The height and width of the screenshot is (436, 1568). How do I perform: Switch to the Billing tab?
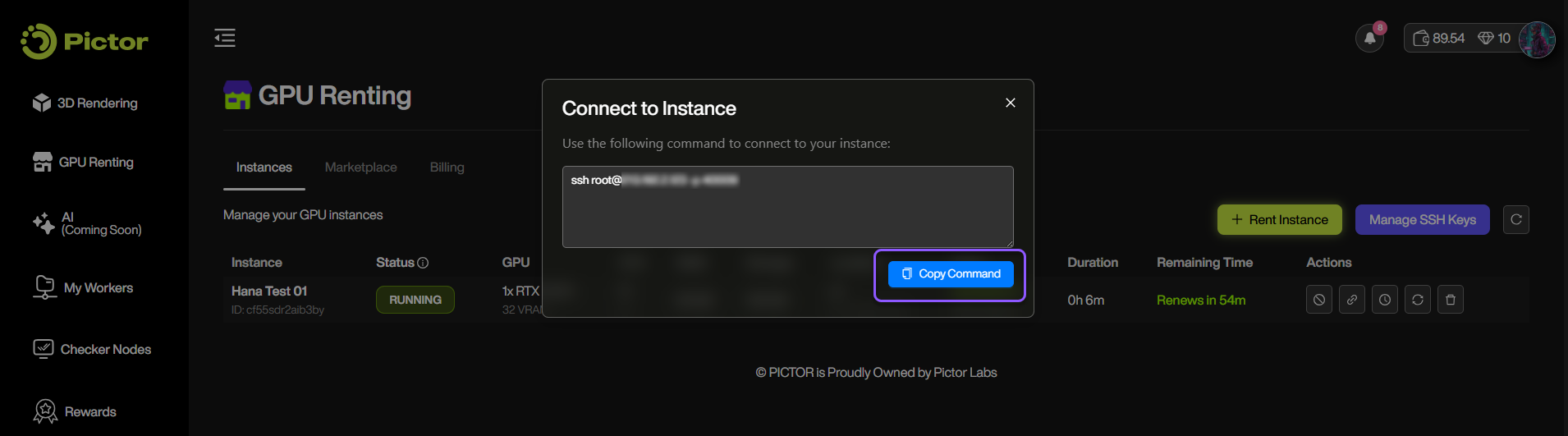pos(447,168)
